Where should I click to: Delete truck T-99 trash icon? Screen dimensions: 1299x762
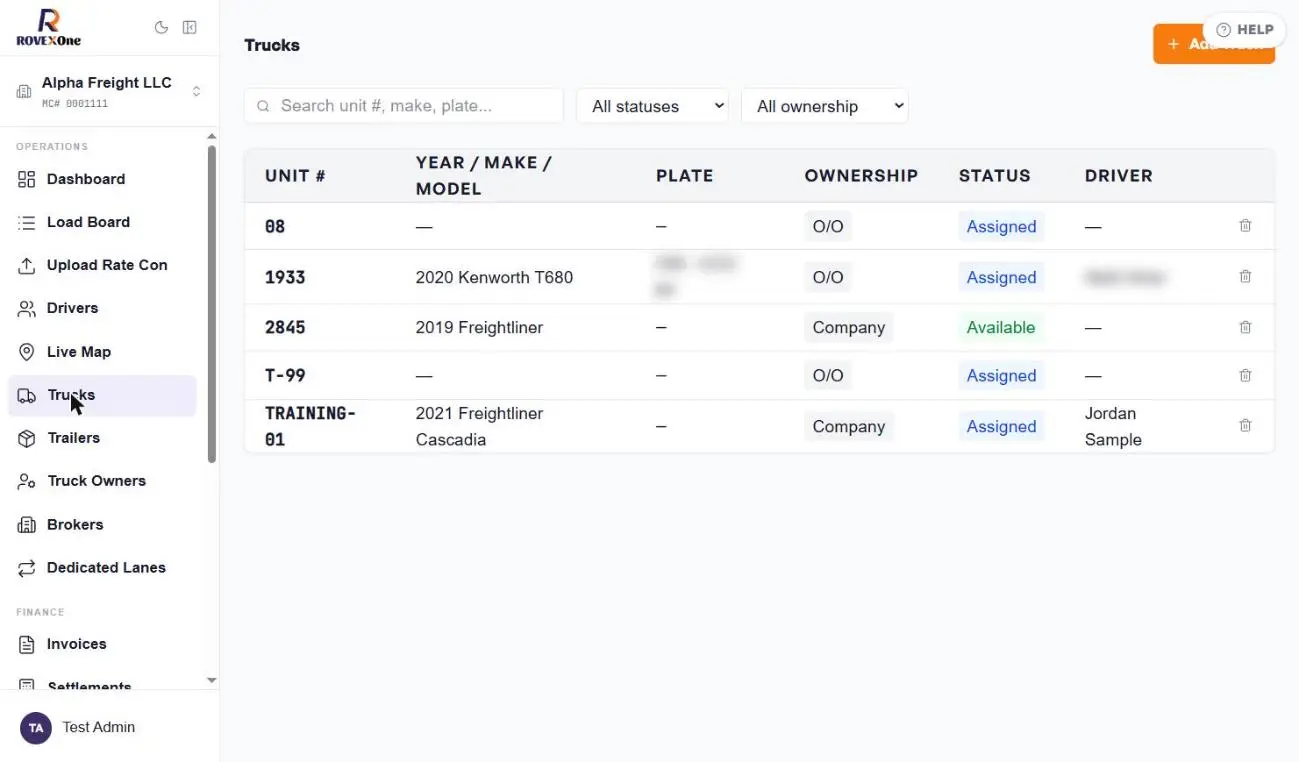coord(1245,376)
